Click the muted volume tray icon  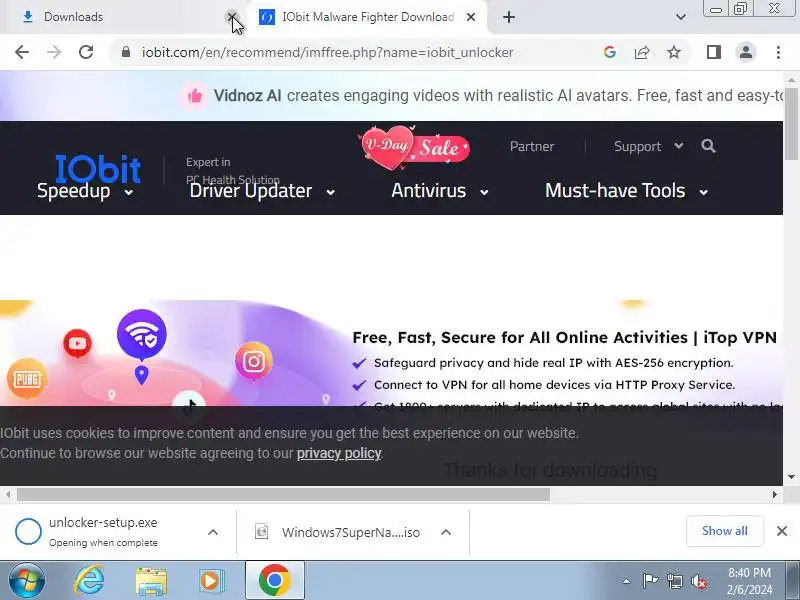pos(699,581)
